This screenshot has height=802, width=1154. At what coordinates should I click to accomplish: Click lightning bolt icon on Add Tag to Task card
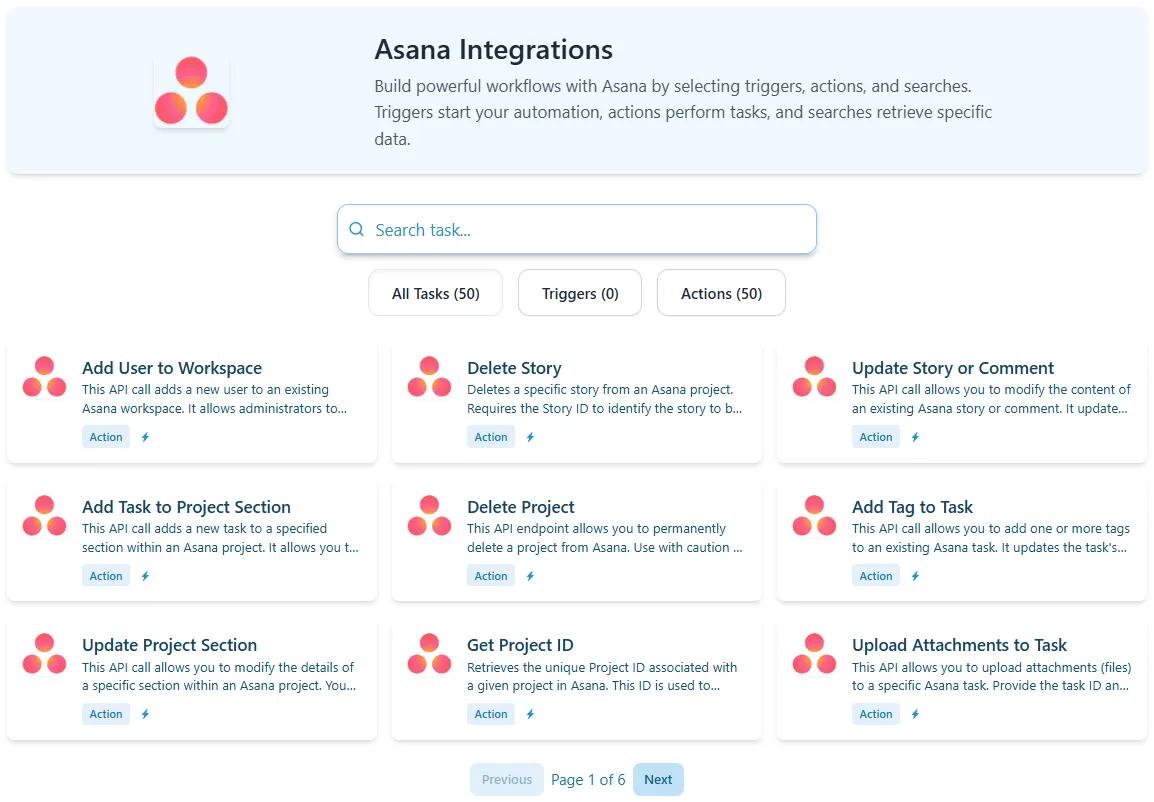[915, 576]
